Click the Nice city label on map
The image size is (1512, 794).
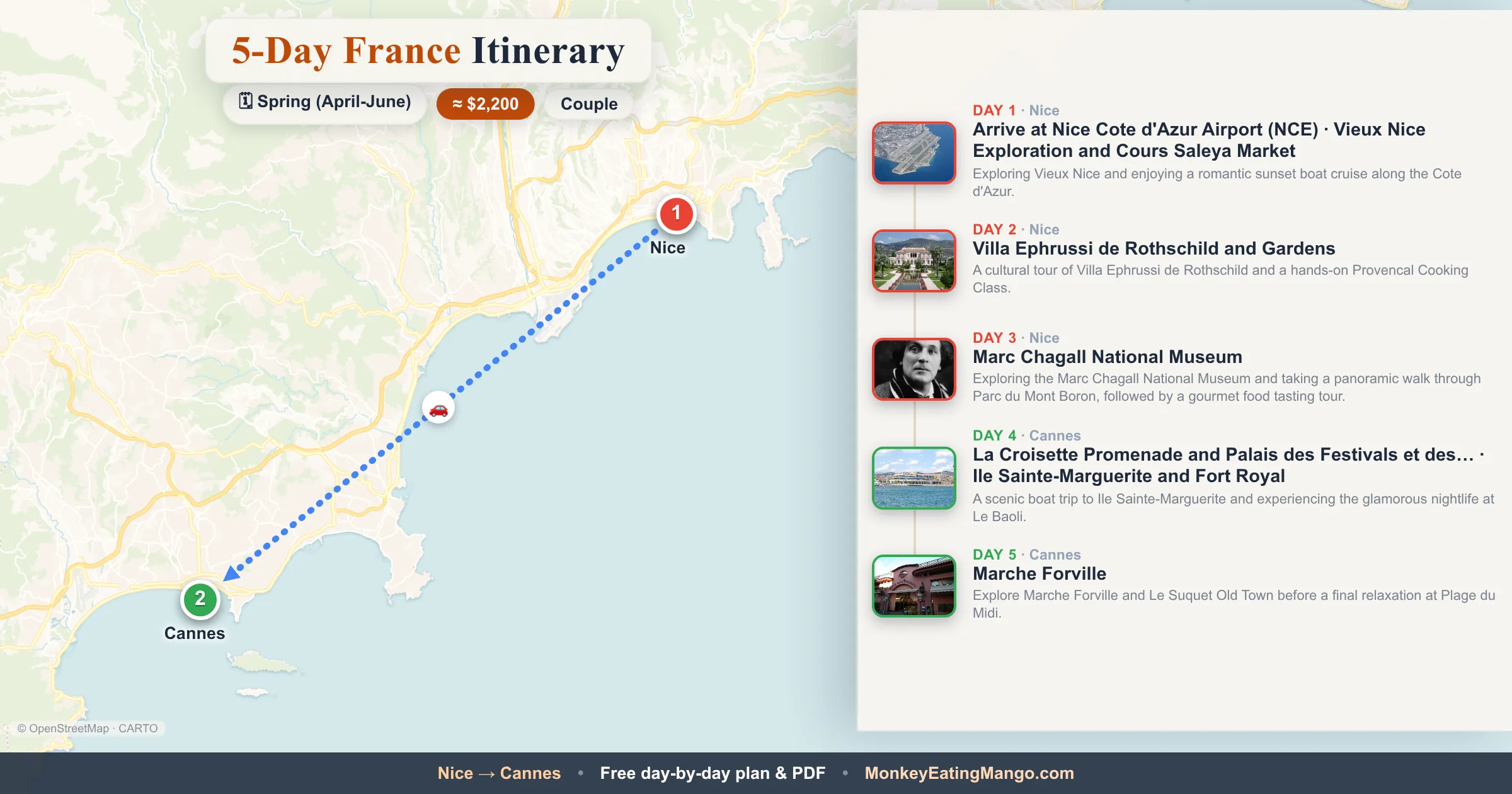point(667,248)
